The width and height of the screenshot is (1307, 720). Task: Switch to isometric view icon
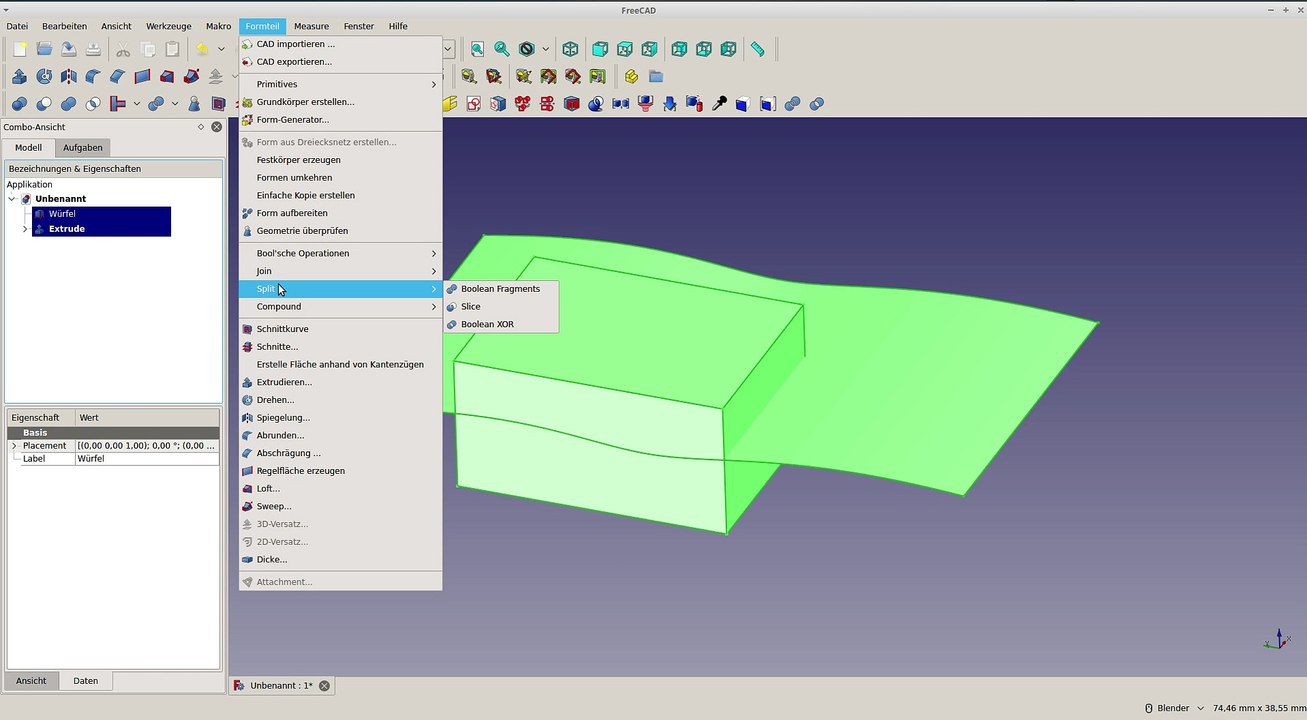pos(570,49)
